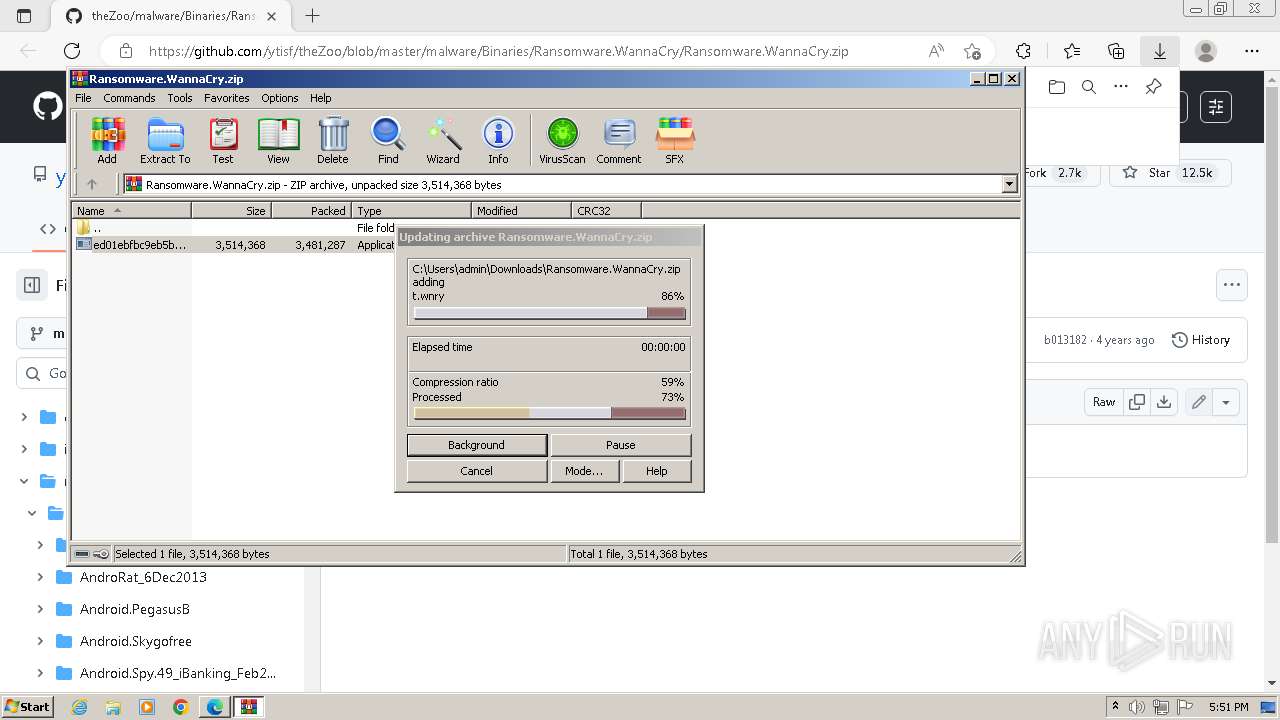Open Edge downloads icon in toolbar

point(1160,51)
